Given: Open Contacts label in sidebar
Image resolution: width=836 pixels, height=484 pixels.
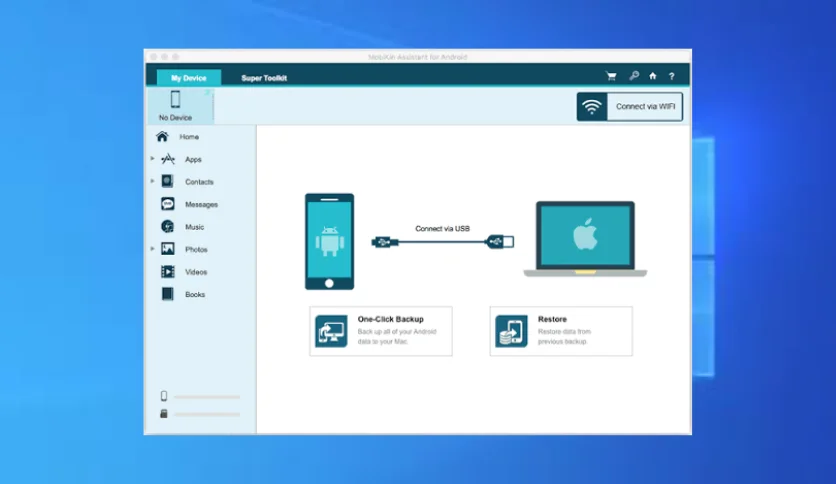Looking at the screenshot, I should click(x=199, y=182).
